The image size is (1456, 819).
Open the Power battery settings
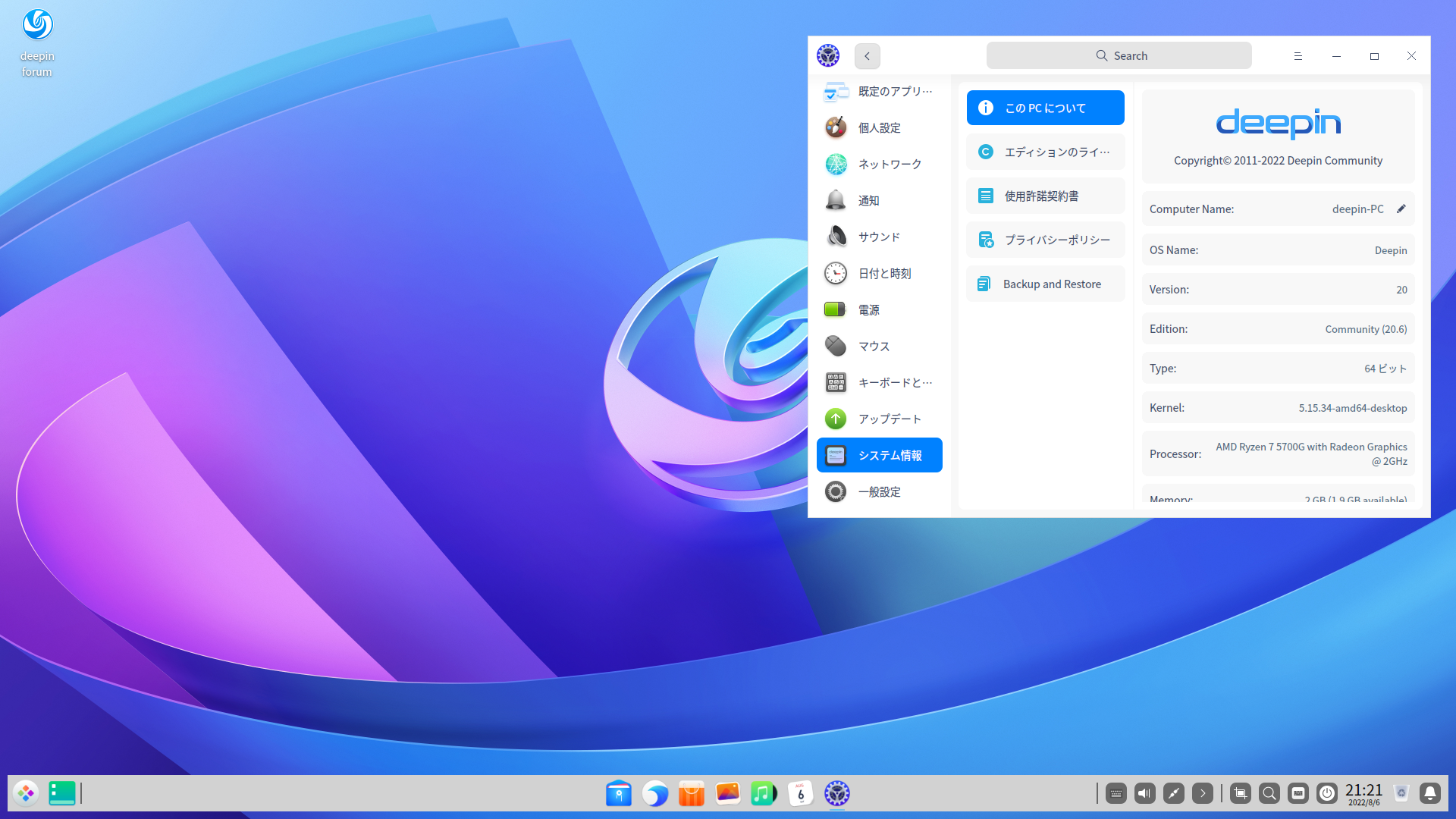836,309
